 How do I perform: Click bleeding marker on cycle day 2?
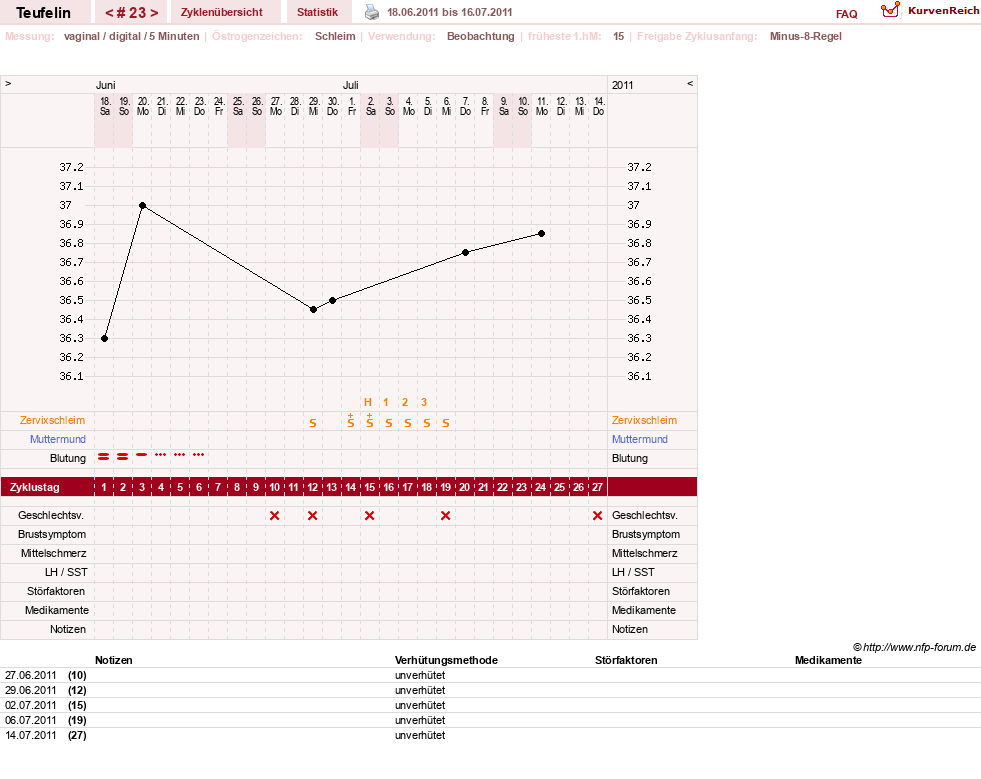[x=123, y=457]
